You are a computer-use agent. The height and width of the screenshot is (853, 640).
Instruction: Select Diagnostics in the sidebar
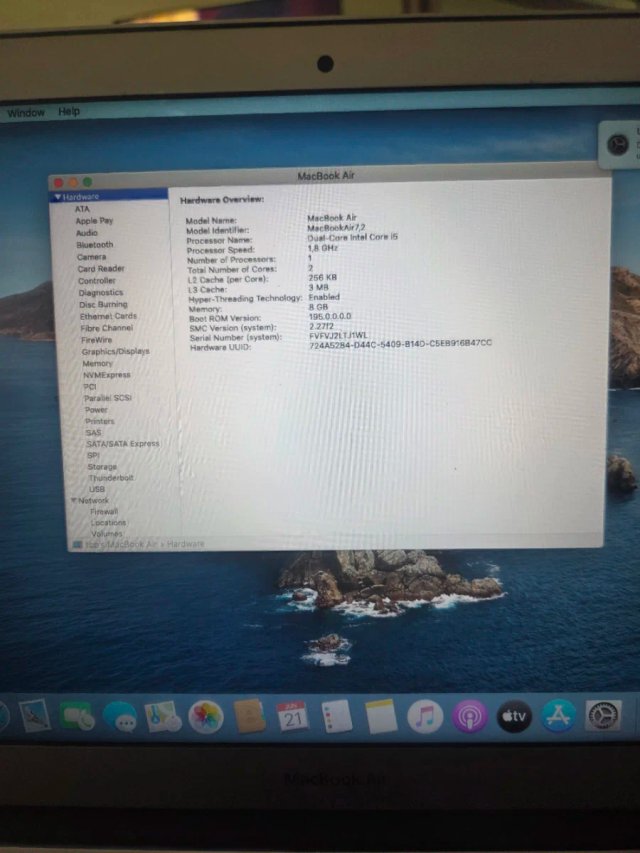[101, 293]
